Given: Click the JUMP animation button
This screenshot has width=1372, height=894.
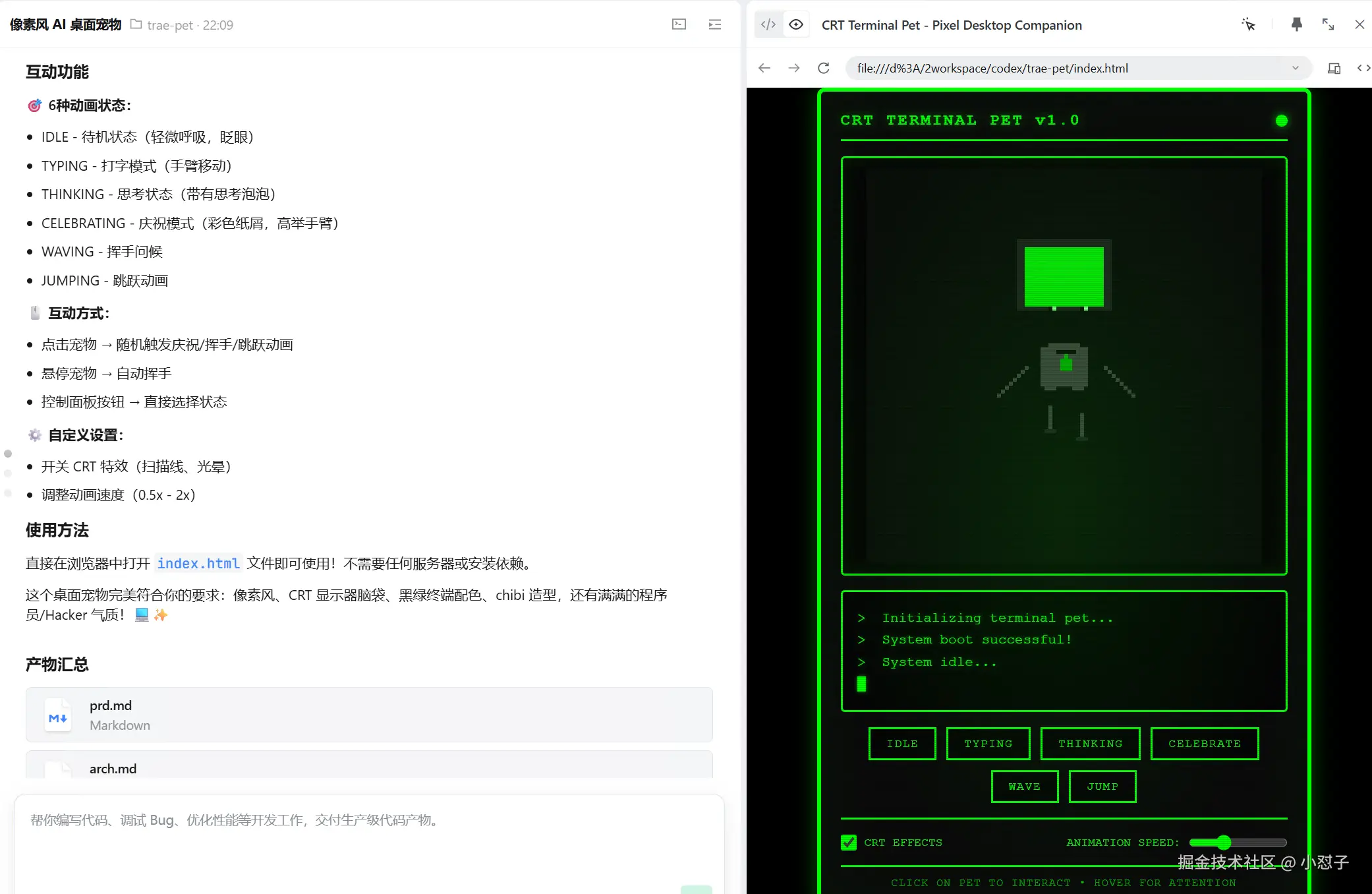Looking at the screenshot, I should [x=1102, y=787].
